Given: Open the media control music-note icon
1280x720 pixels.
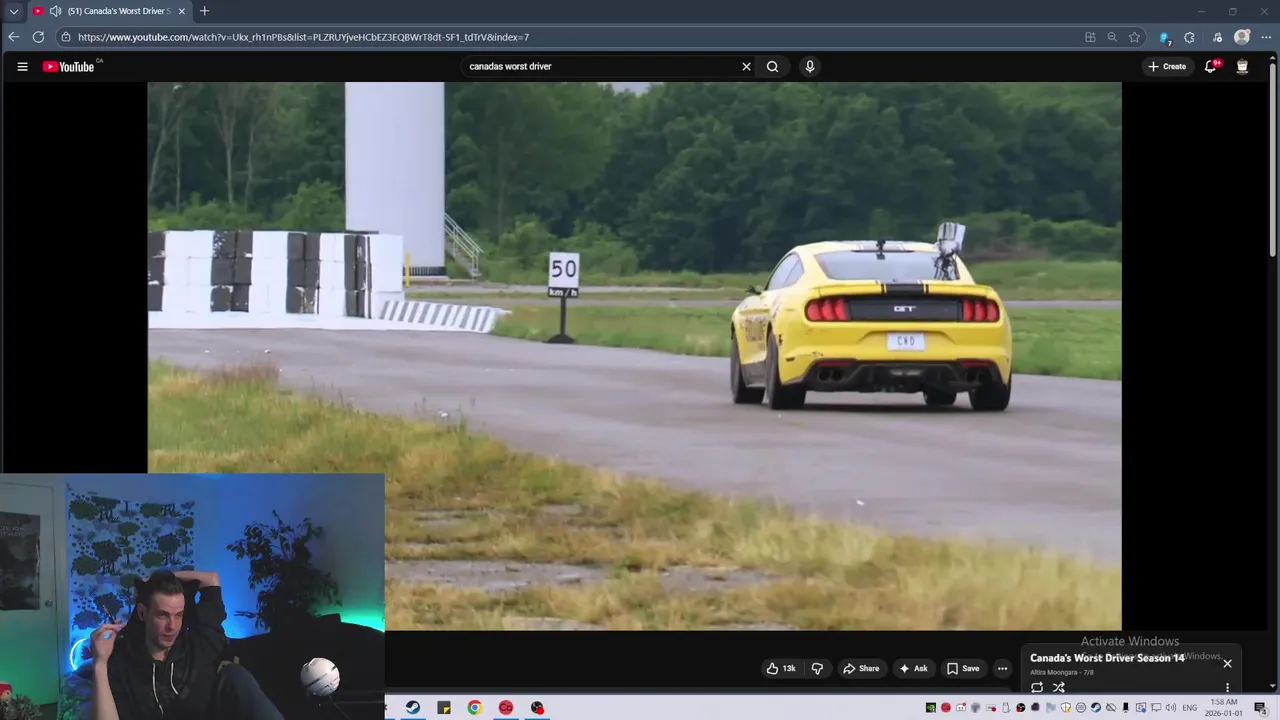Looking at the screenshot, I should tap(1217, 37).
